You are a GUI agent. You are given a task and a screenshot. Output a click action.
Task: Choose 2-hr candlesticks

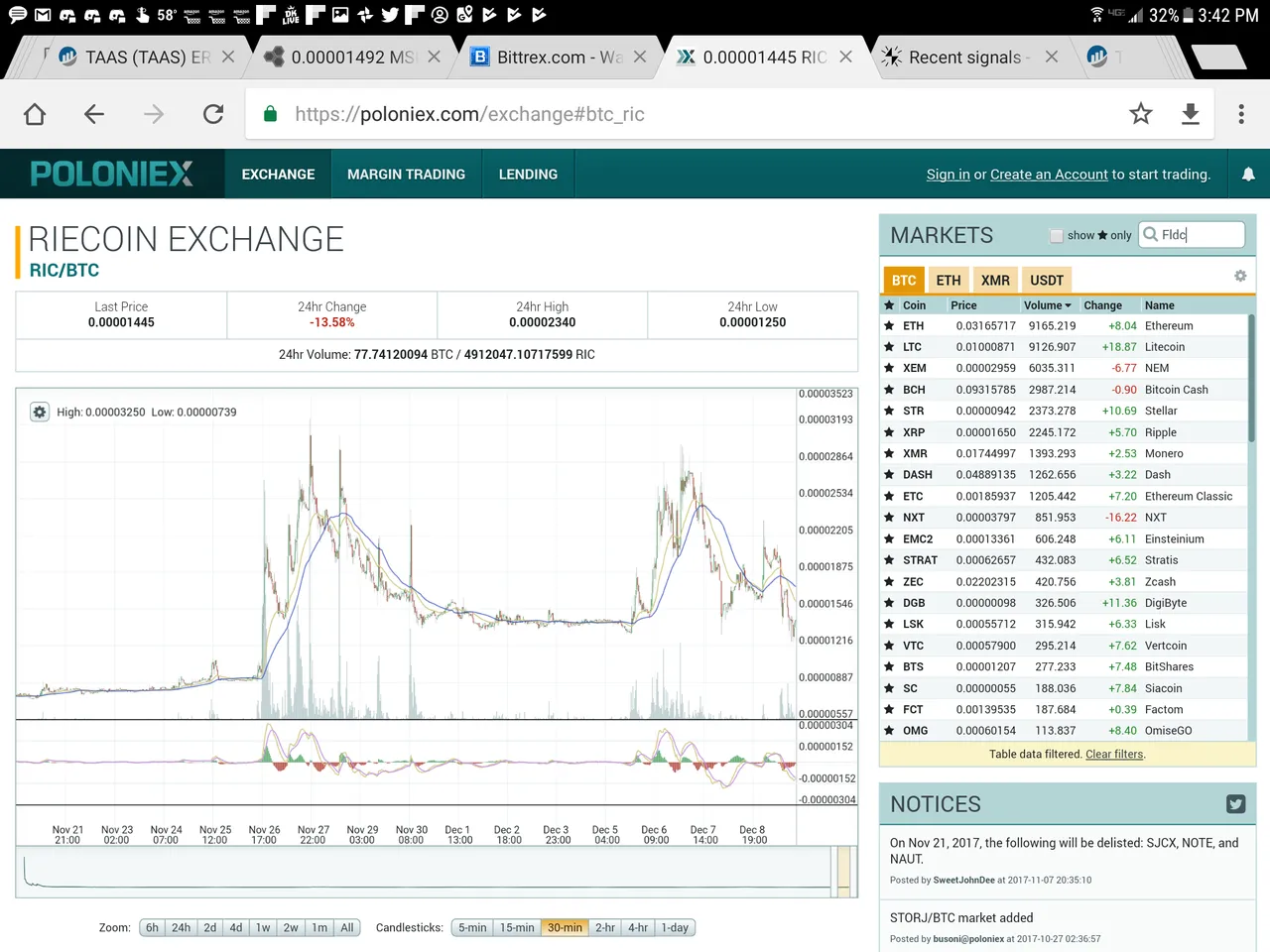coord(605,928)
